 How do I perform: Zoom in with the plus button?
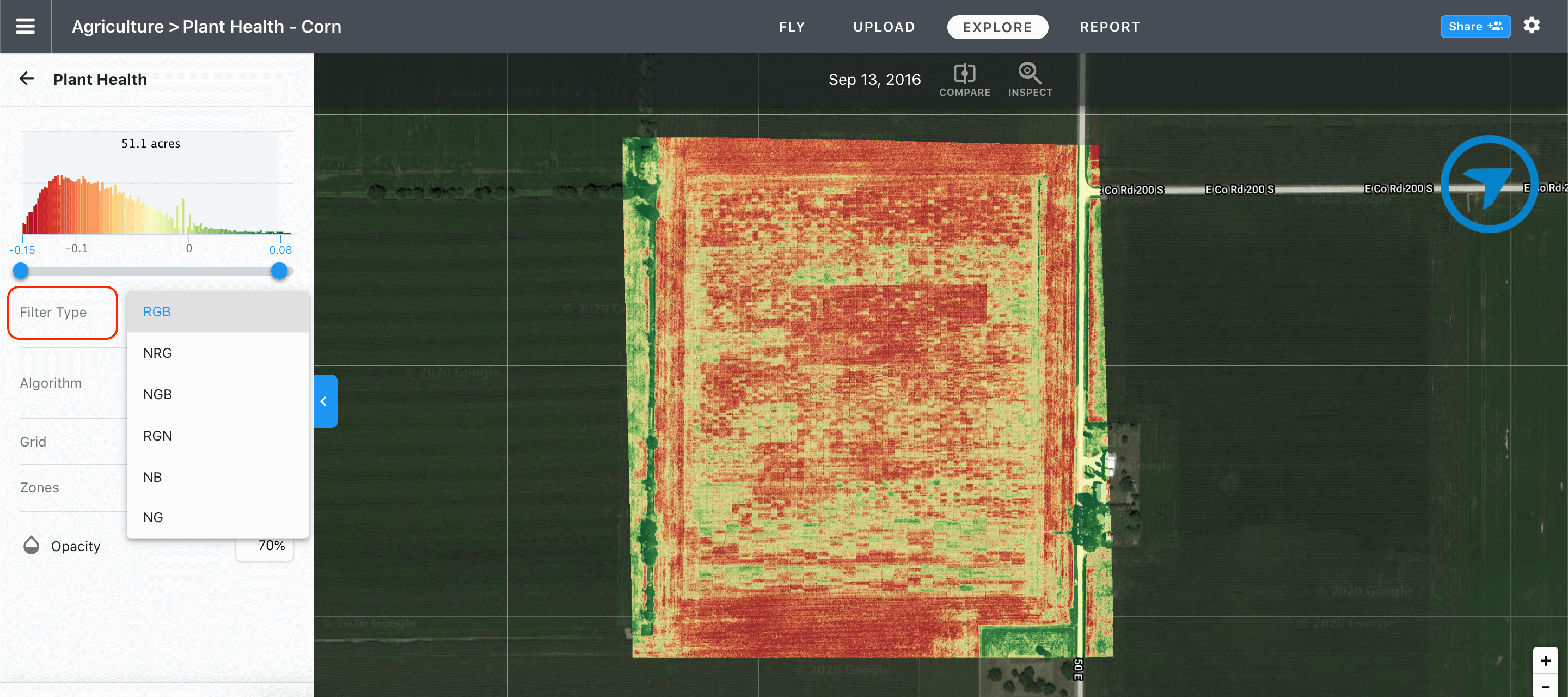[1545, 661]
